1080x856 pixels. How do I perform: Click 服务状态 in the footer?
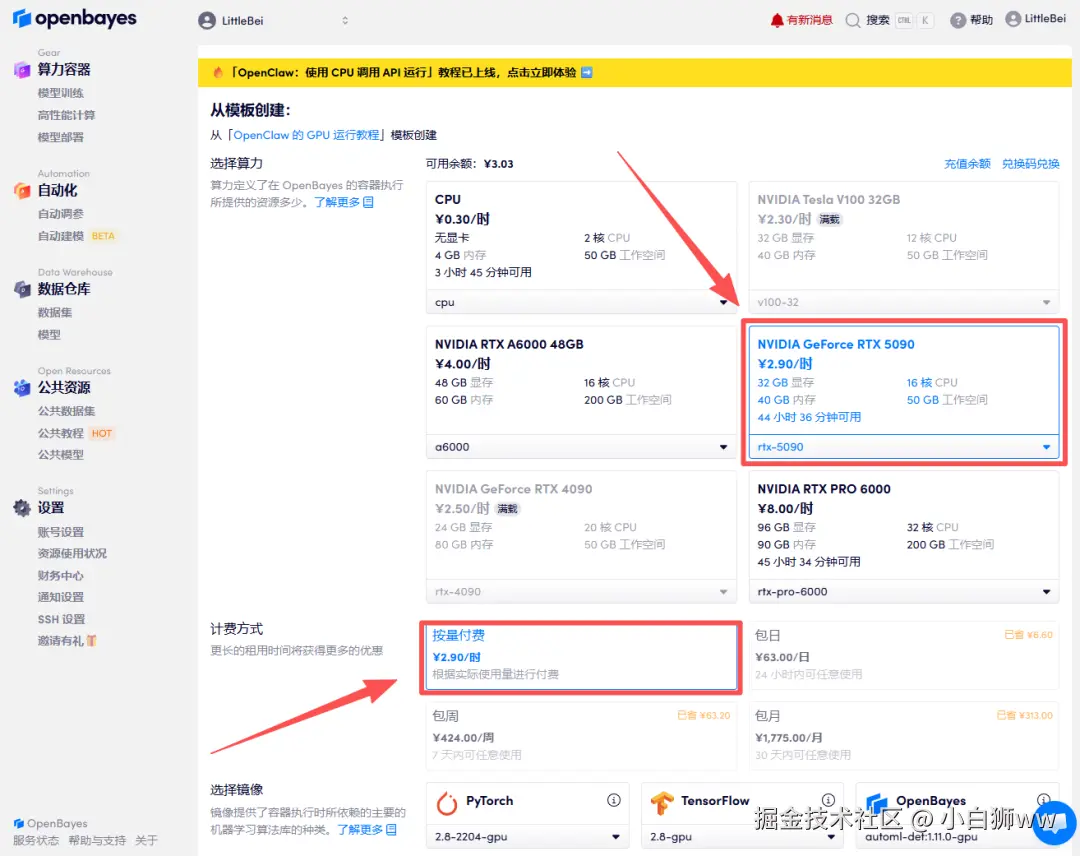point(36,840)
